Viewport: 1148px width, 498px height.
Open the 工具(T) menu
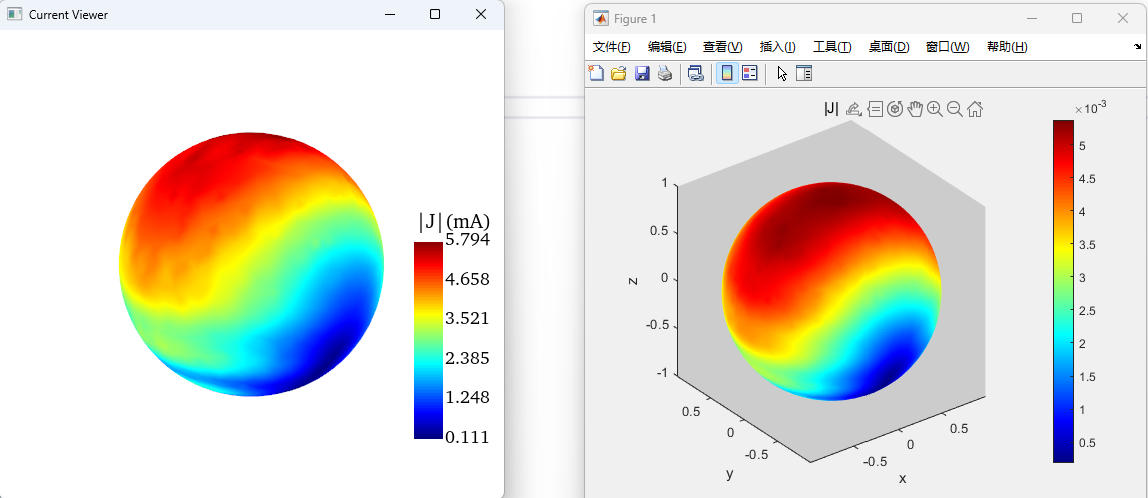click(x=831, y=47)
